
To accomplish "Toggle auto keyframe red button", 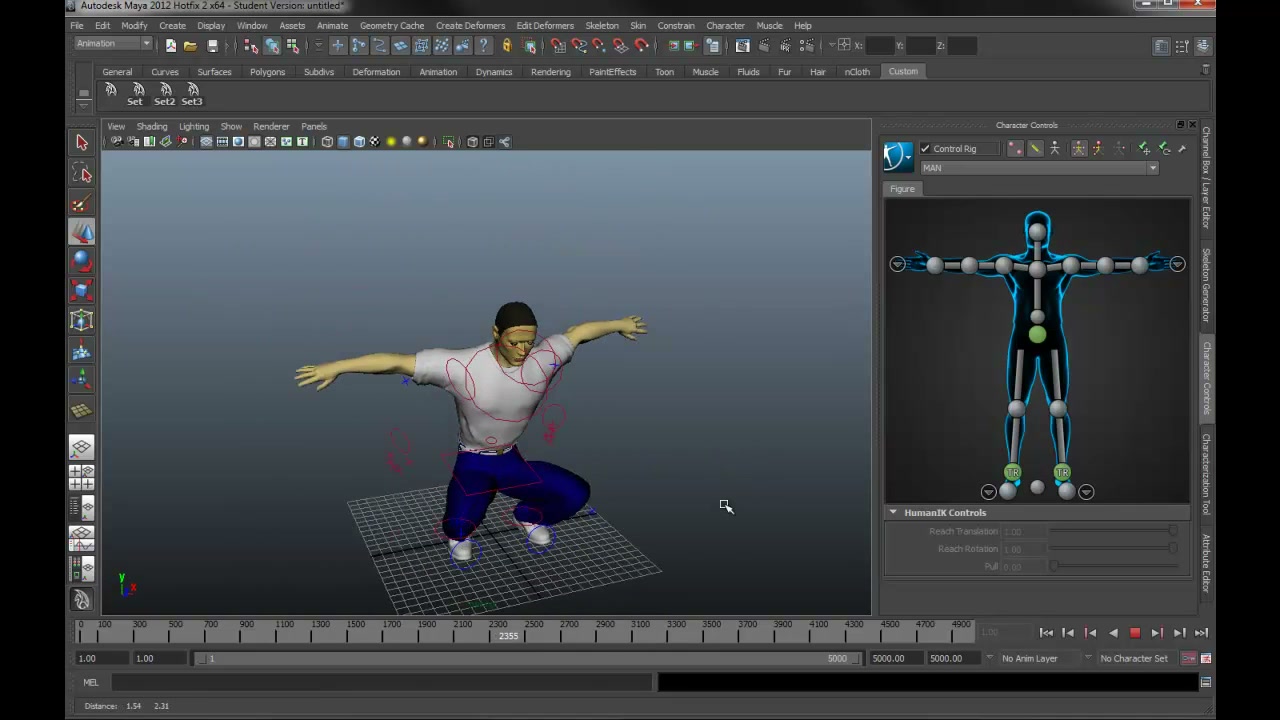I will pos(1189,659).
